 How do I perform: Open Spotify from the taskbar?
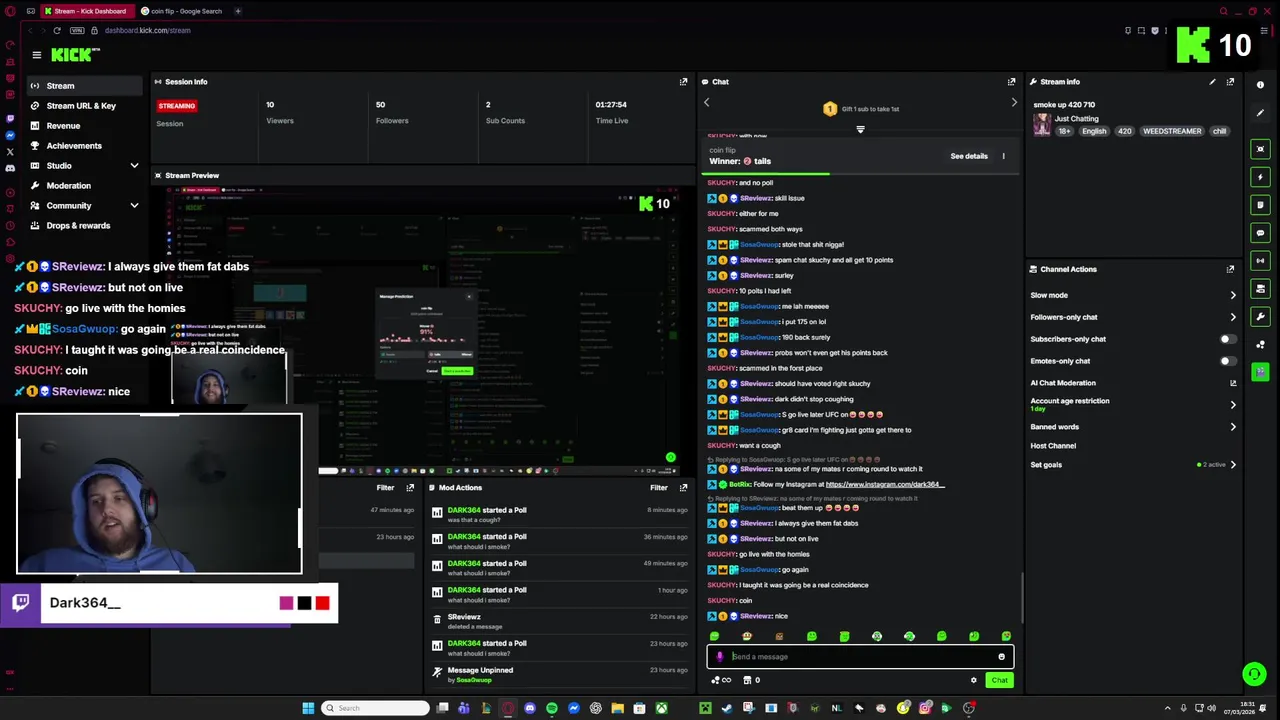coord(551,708)
